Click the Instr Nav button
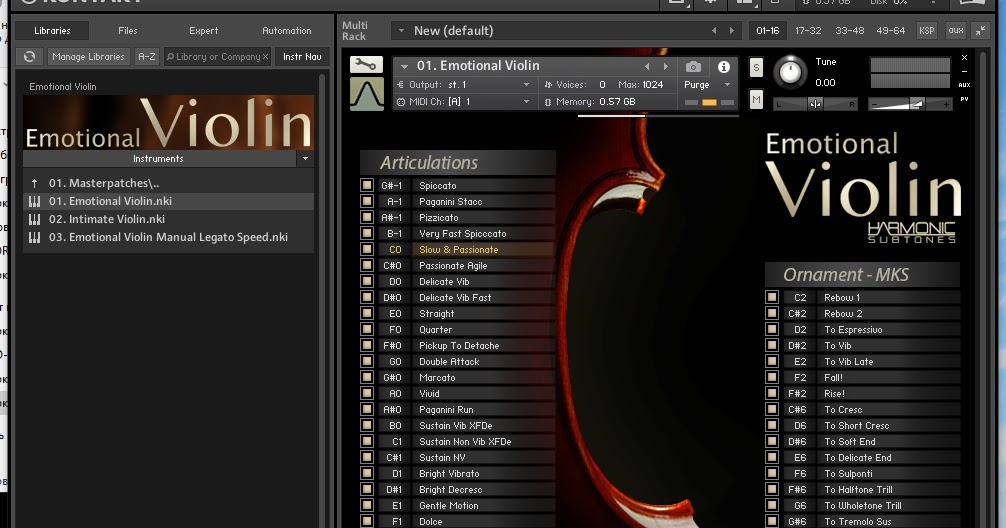The height and width of the screenshot is (528, 1006). 302,56
